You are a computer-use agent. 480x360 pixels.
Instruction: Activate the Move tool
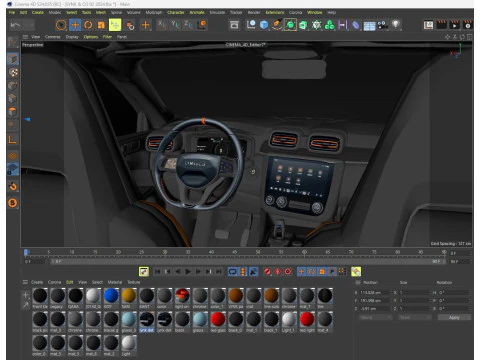tap(75, 25)
